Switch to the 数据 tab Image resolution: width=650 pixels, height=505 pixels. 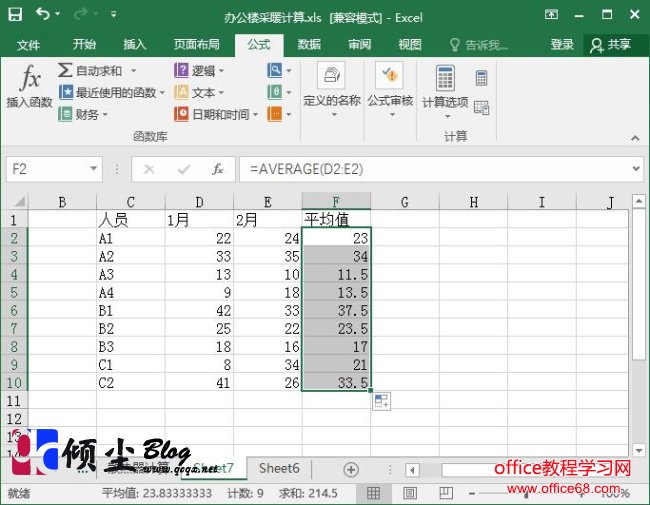coord(309,44)
